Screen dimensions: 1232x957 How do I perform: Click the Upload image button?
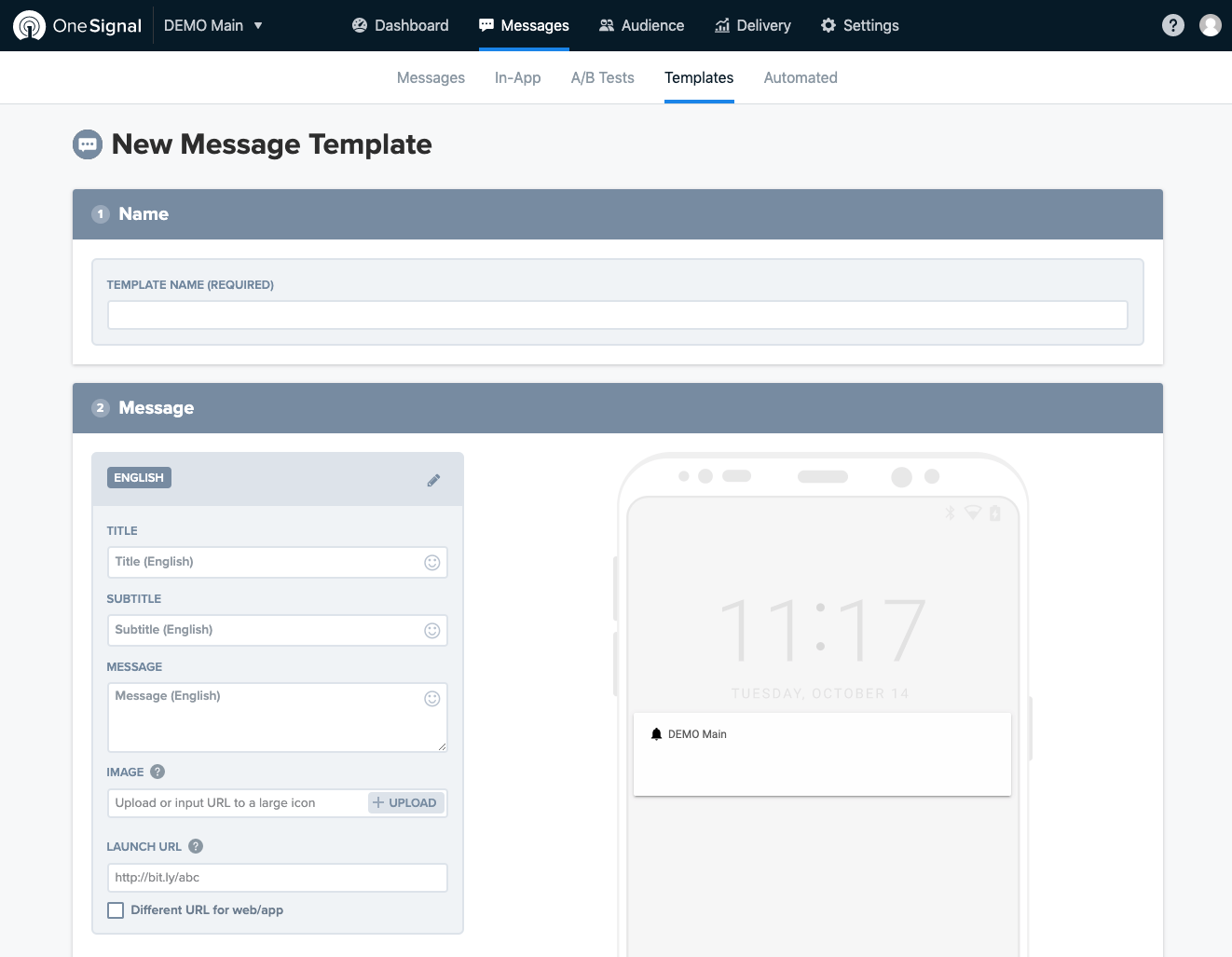point(405,803)
